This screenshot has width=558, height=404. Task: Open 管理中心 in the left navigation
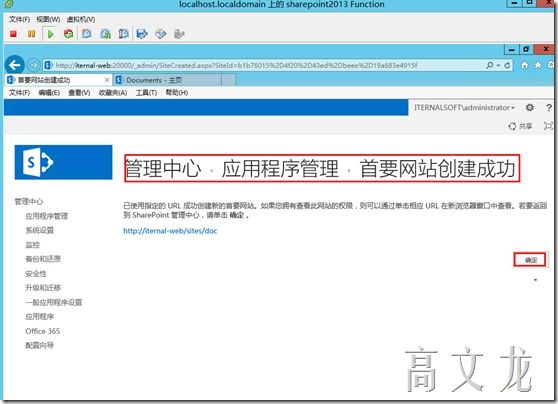click(28, 201)
